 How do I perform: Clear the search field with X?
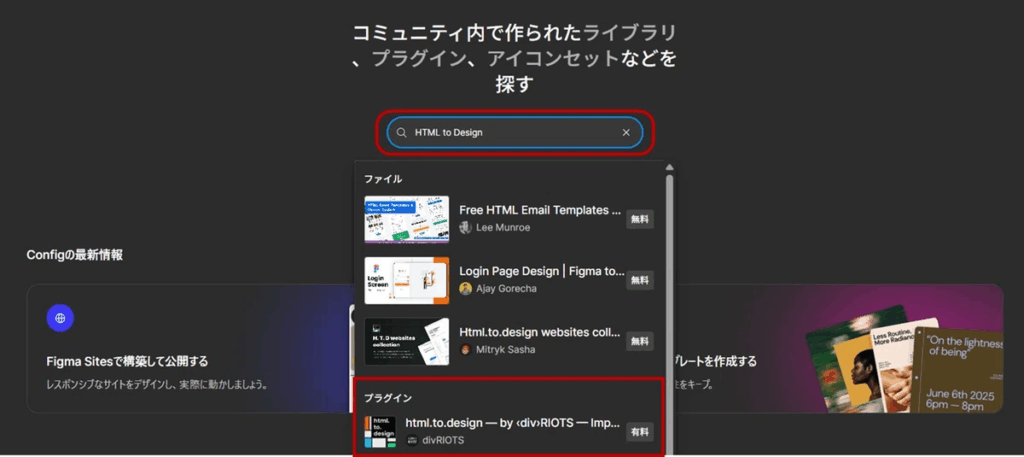(x=626, y=133)
